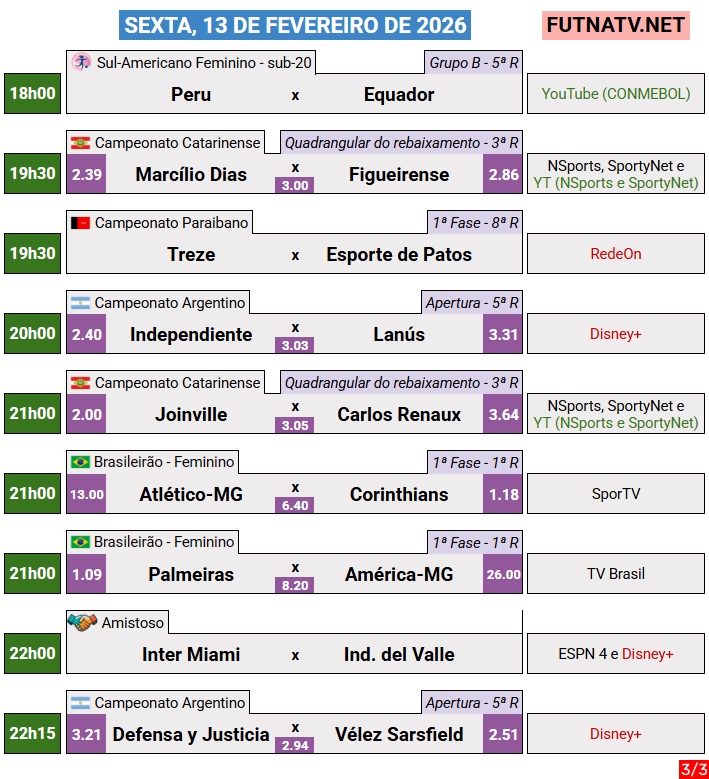Click the Inter Miami team name
The image size is (709, 779).
191,654
